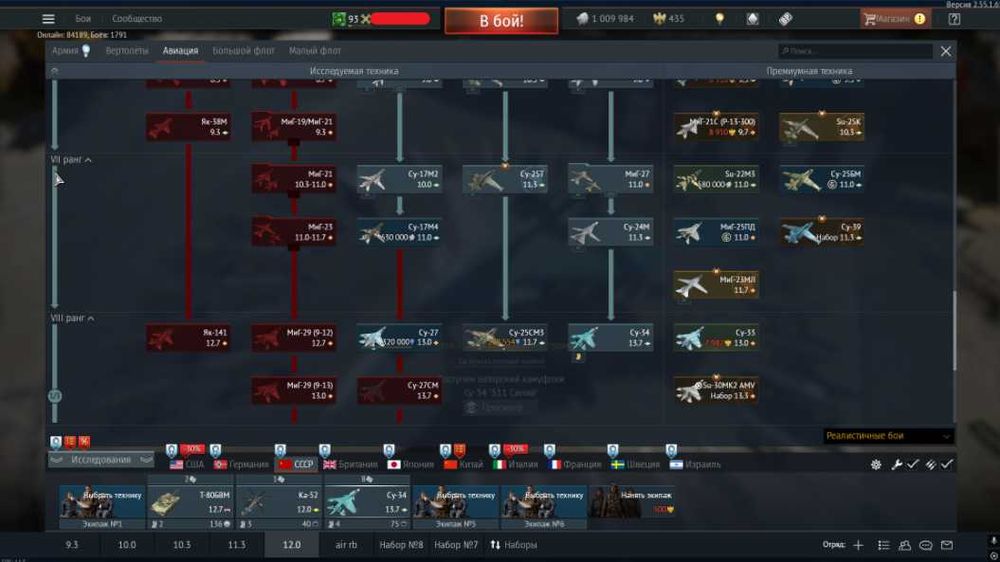1000x562 pixels.
Task: Select the Як-141 aircraft card
Action: coord(188,337)
